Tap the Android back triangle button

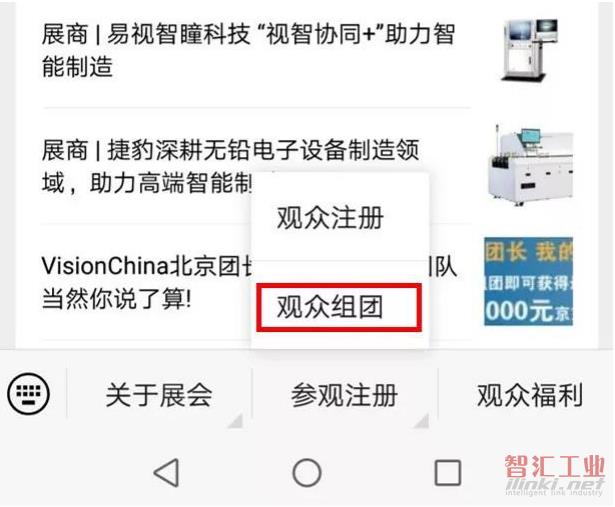tap(167, 472)
